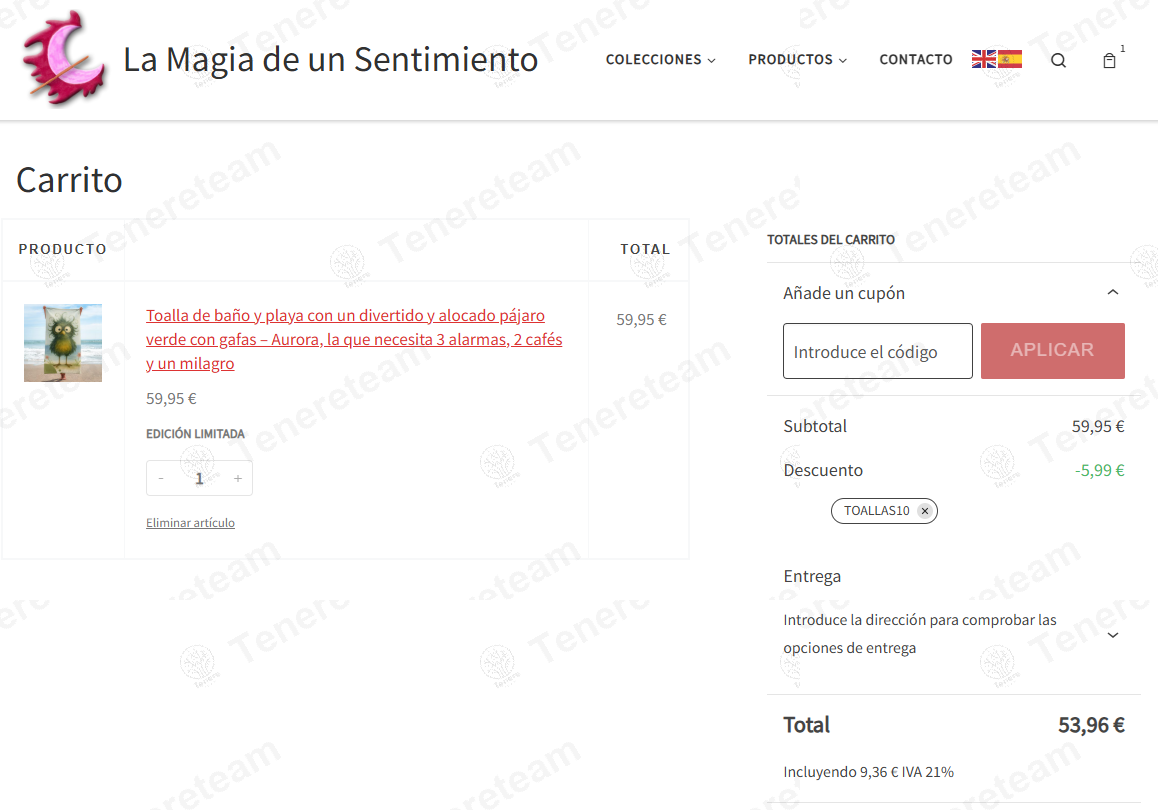Image resolution: width=1158 pixels, height=810 pixels.
Task: Click the crescent moon site logo
Action: point(64,58)
